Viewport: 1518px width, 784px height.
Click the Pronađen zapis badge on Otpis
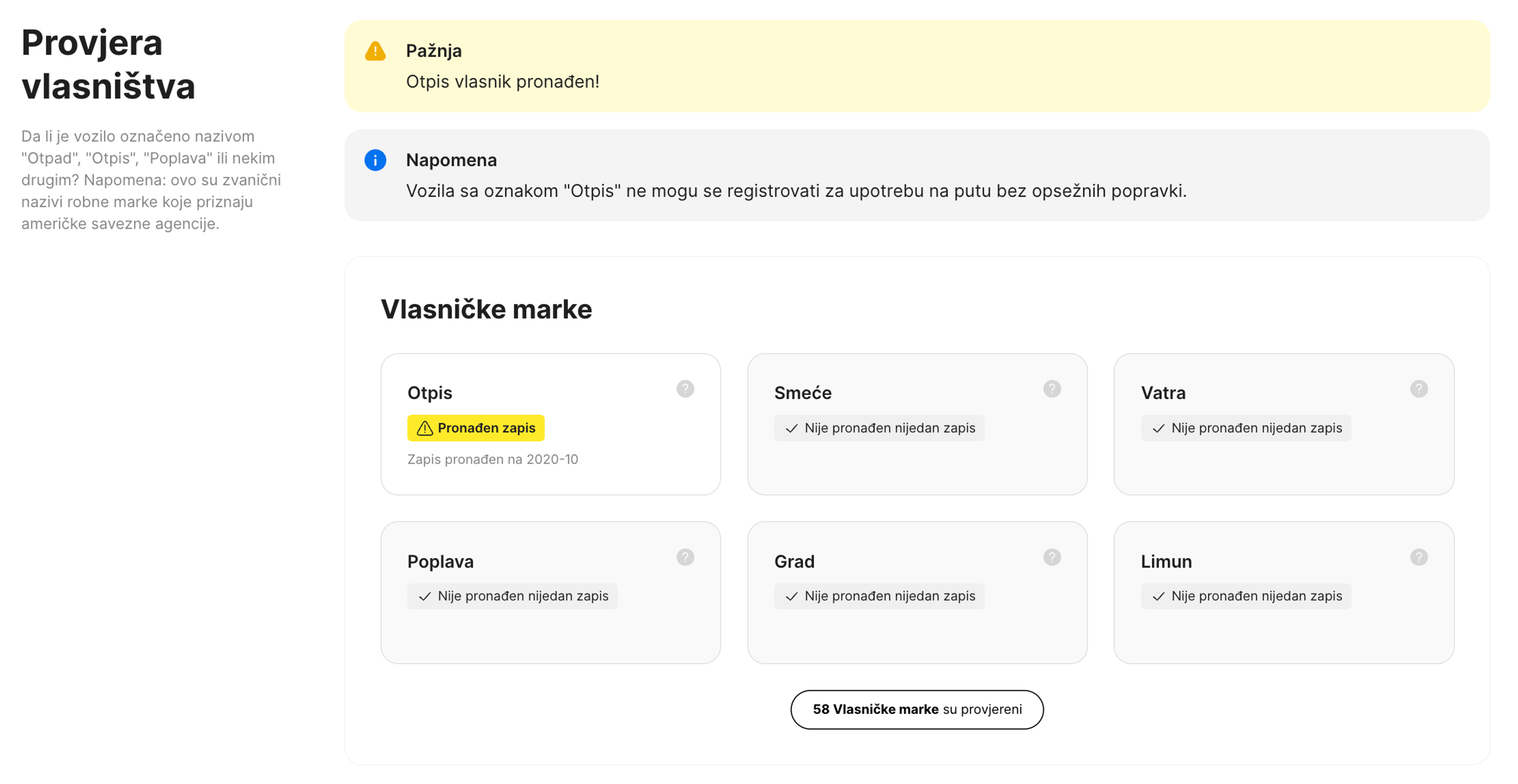click(x=476, y=428)
